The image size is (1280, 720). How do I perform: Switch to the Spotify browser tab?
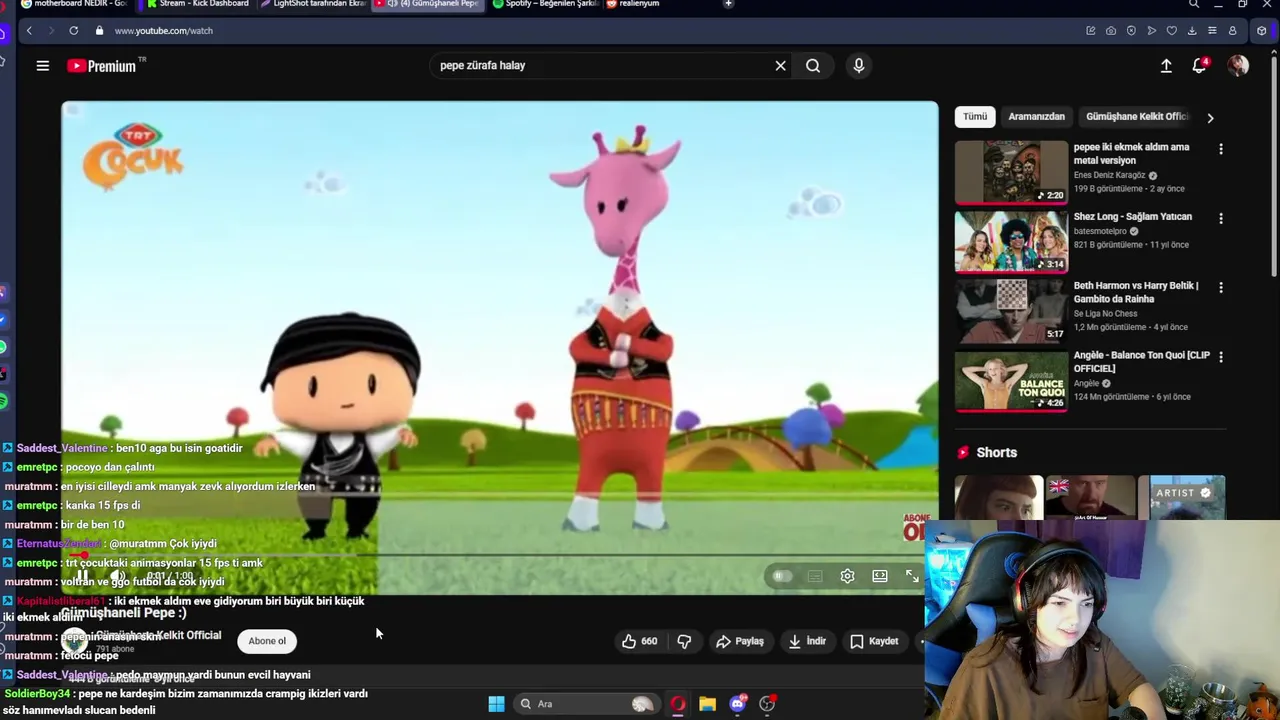pyautogui.click(x=546, y=4)
